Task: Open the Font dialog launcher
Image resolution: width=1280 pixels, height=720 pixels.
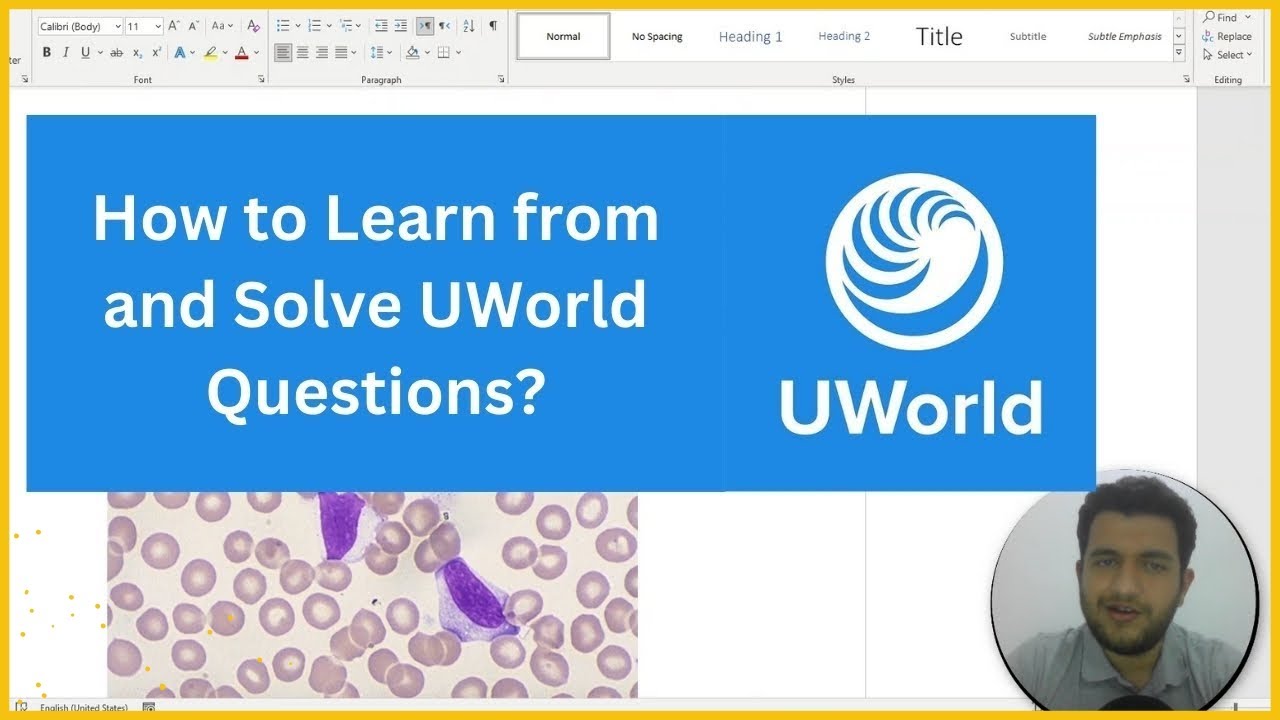Action: (261, 79)
